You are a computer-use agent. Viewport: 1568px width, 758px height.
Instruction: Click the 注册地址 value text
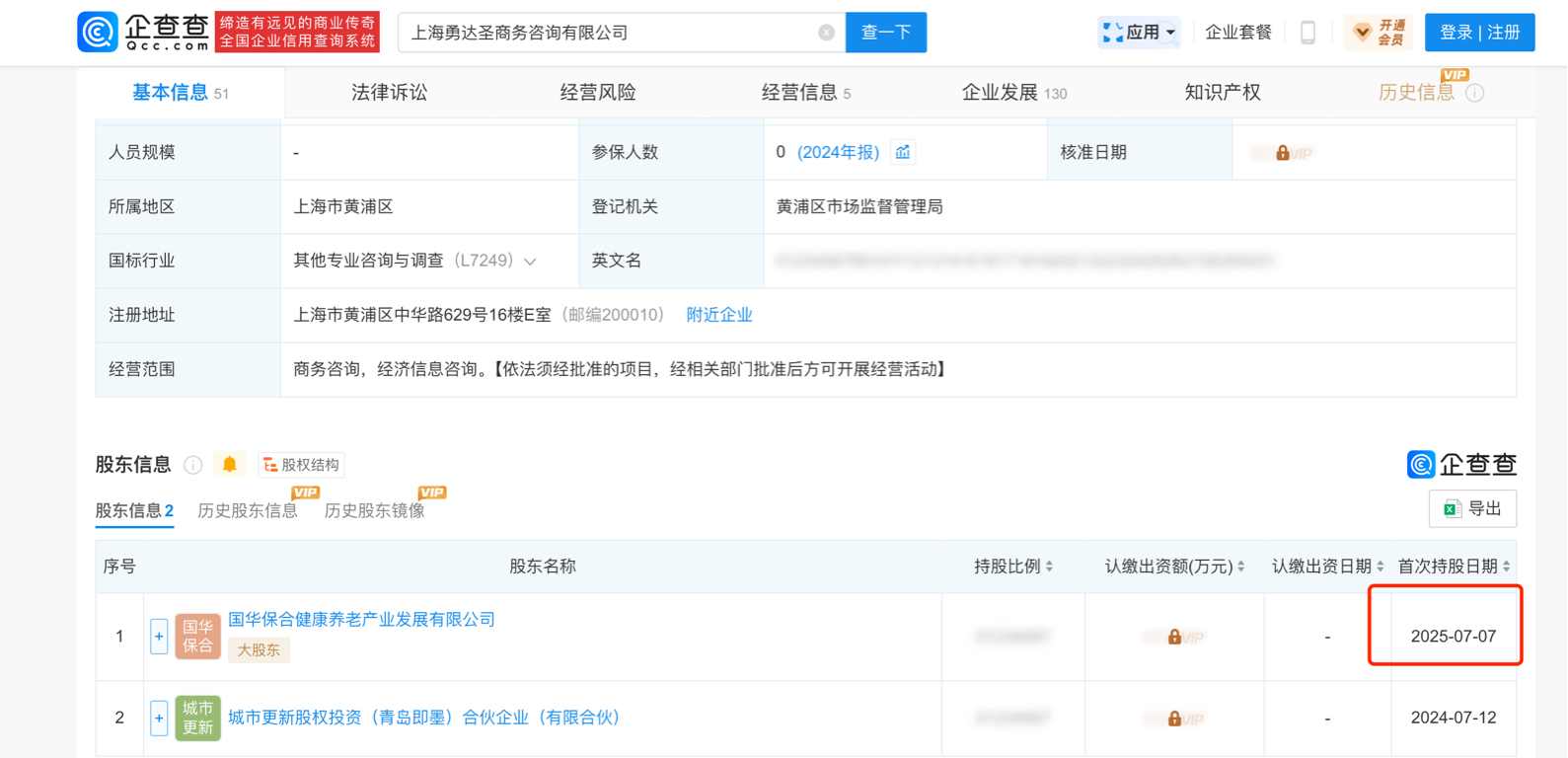click(x=422, y=315)
